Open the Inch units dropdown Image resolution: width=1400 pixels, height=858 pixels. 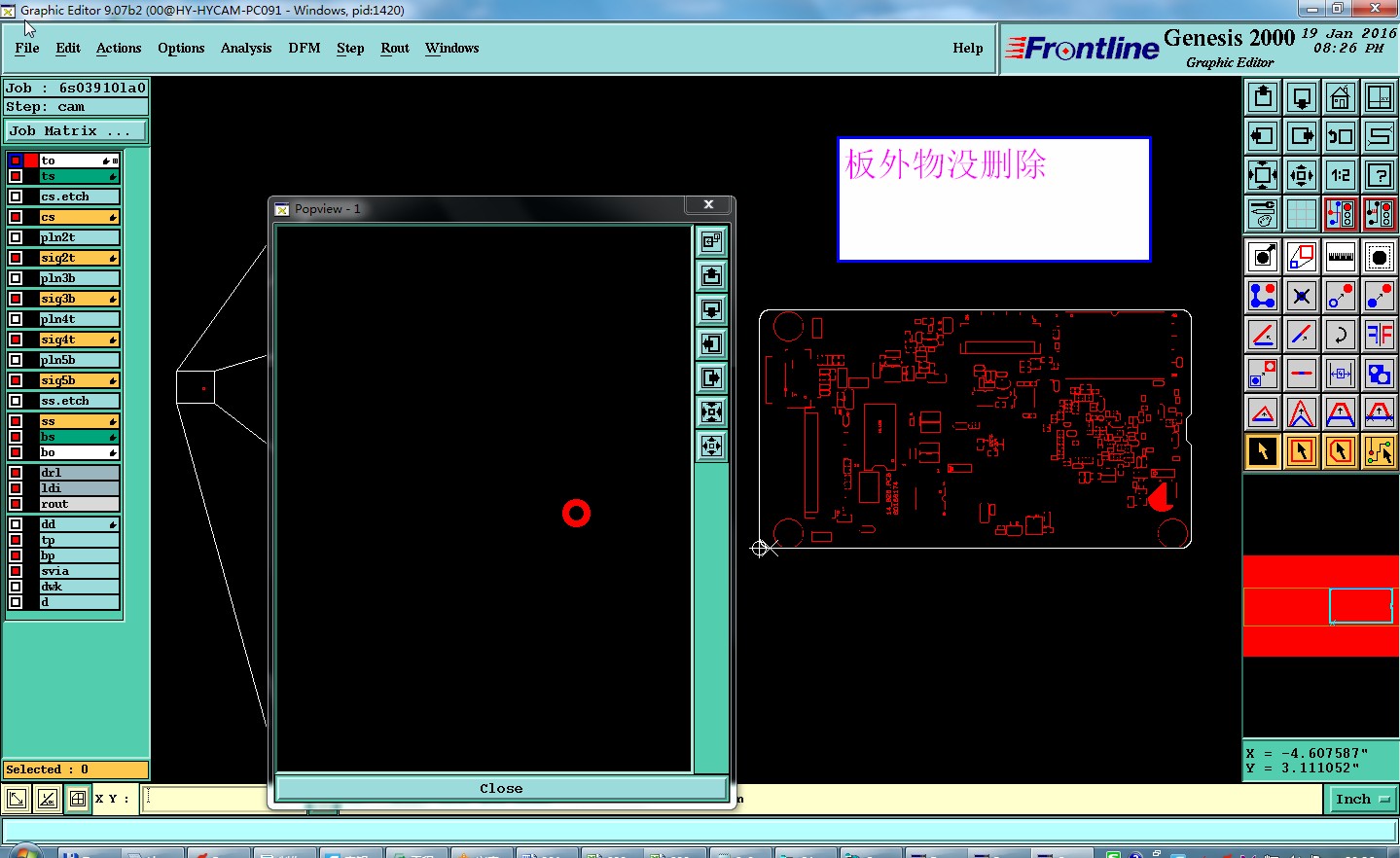[x=1362, y=800]
